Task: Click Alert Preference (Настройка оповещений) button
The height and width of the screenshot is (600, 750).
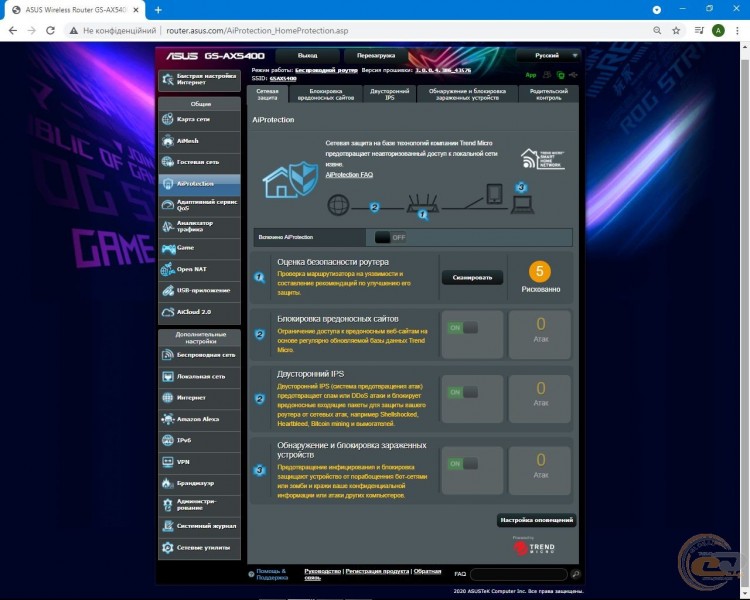Action: coord(536,520)
